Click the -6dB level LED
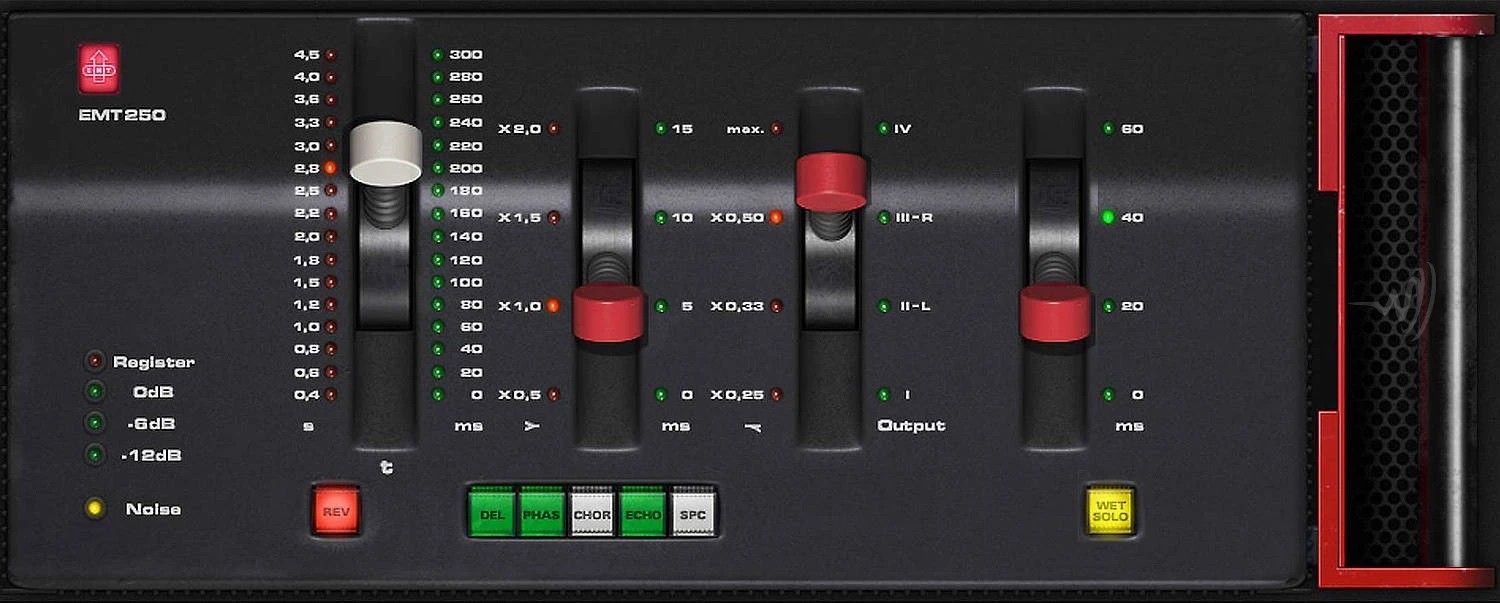The image size is (1500, 603). point(95,423)
